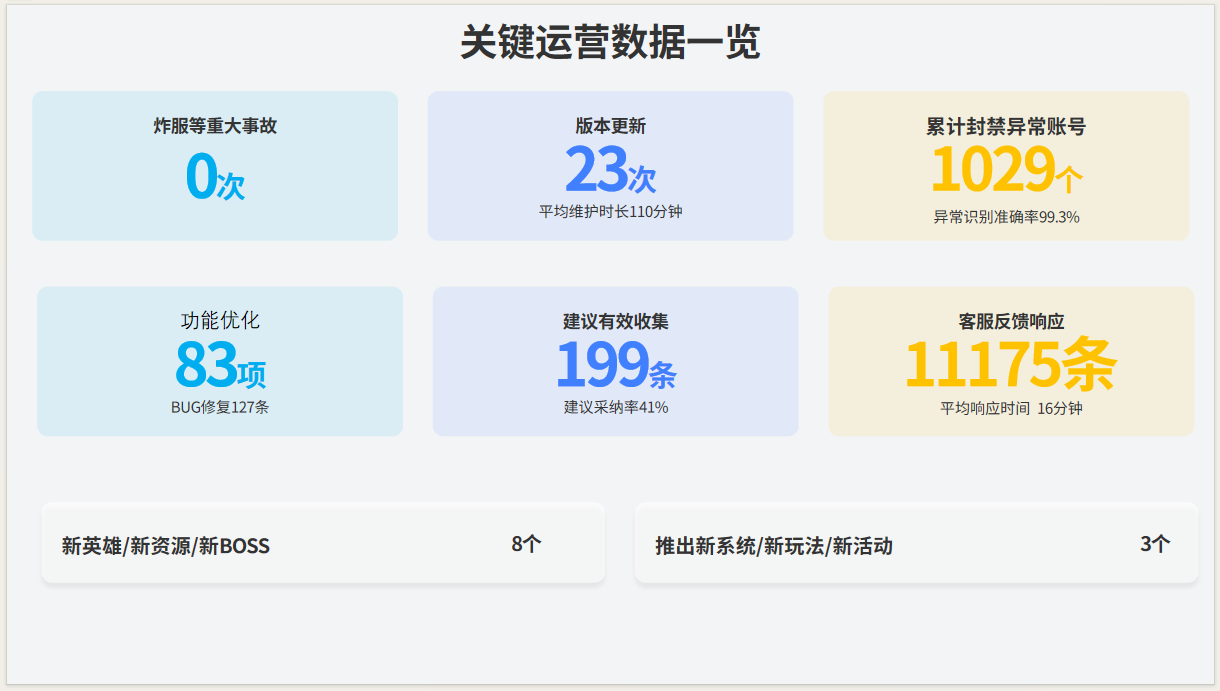The image size is (1220, 691).
Task: Open the 版本更新 card heading
Action: [610, 126]
